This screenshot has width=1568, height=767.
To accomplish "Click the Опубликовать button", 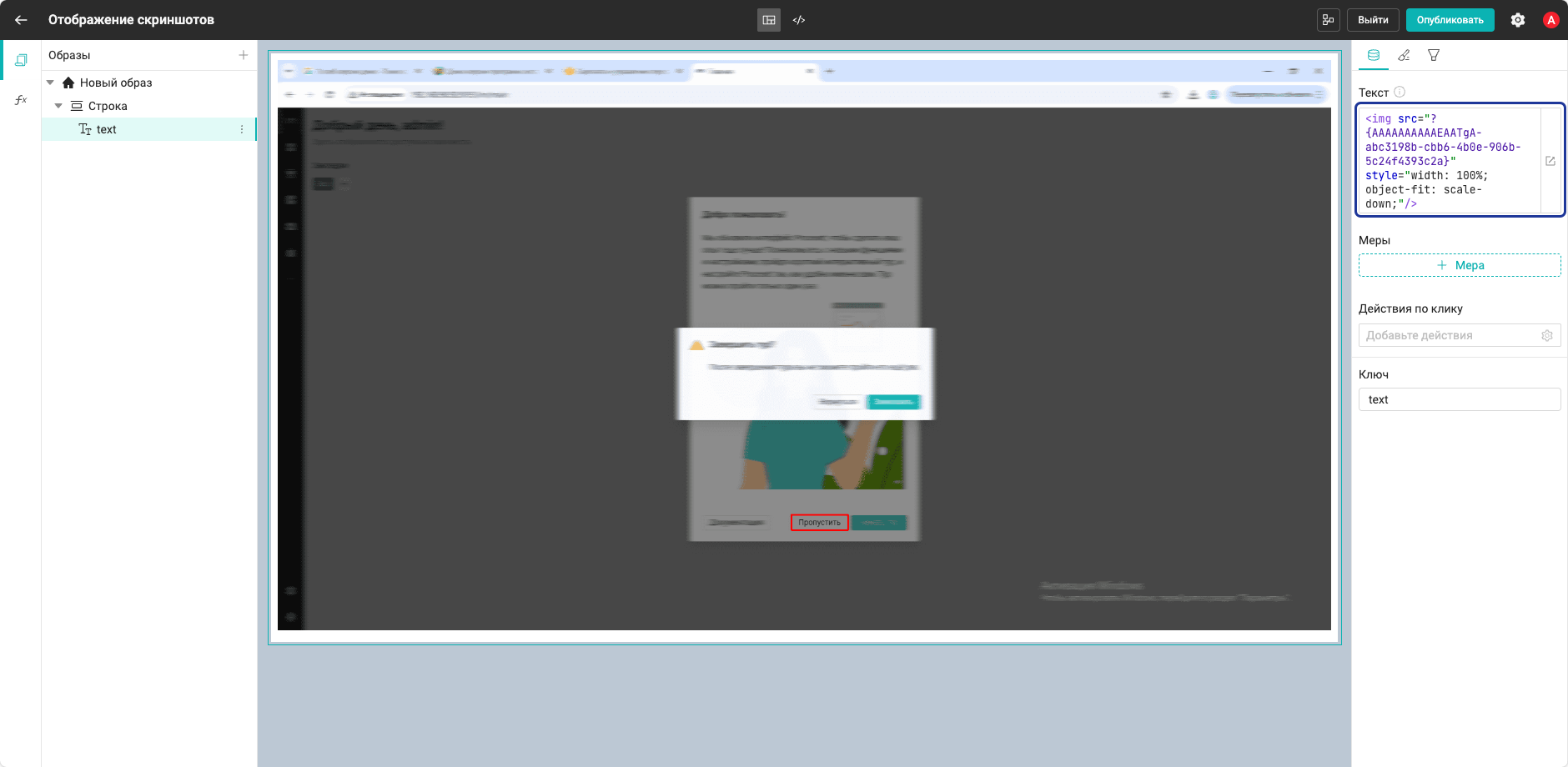I will coord(1450,20).
